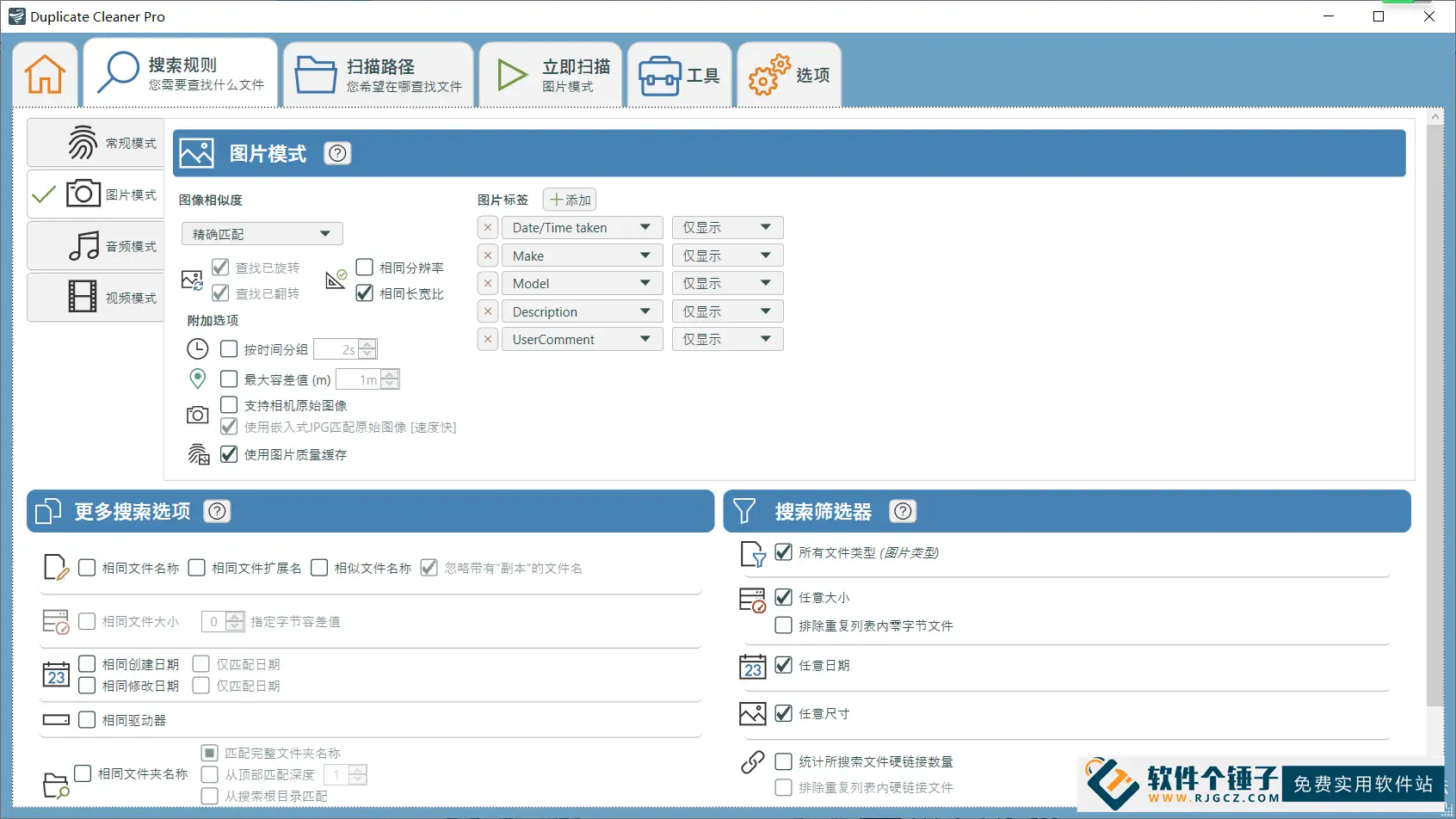Enable 按时间分组 checkbox
Image resolution: width=1456 pixels, height=819 pixels.
pos(229,348)
